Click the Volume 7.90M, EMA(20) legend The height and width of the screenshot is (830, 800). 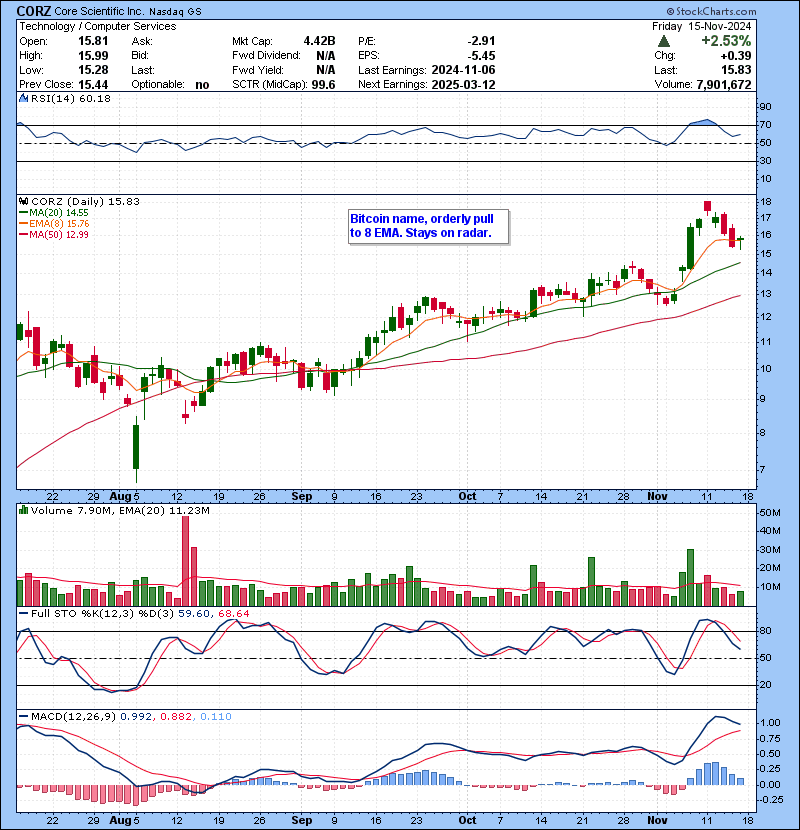[120, 511]
